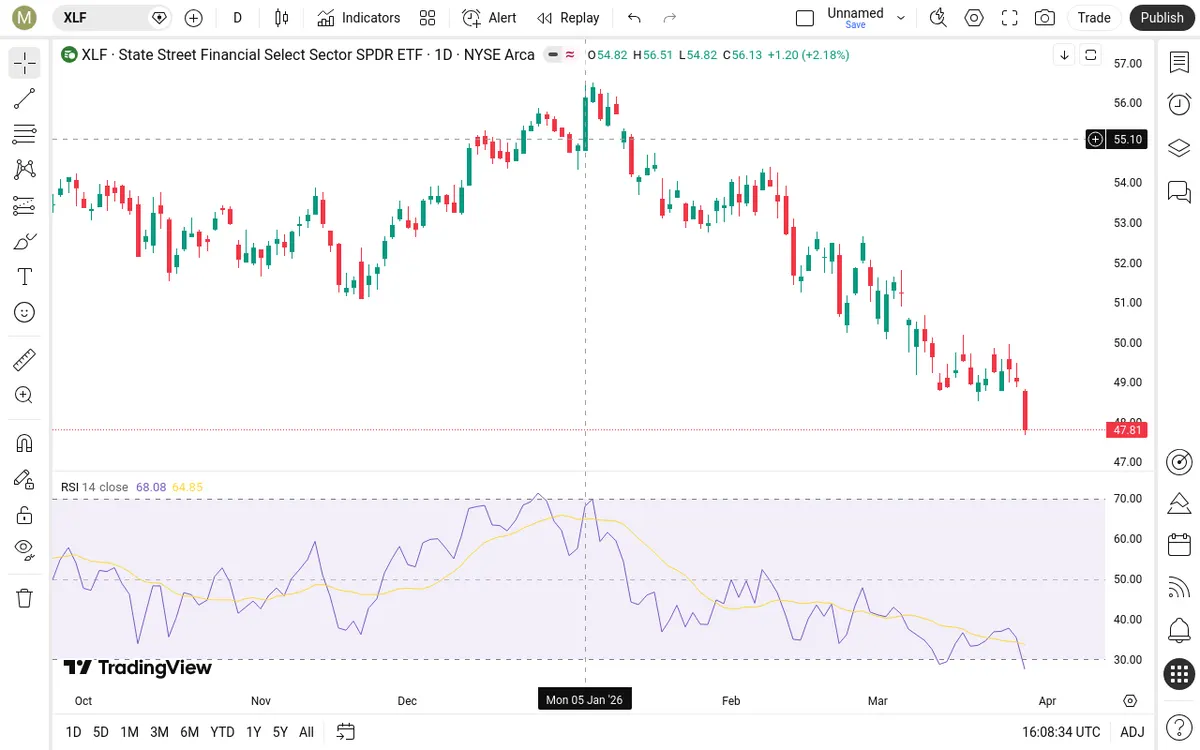Open chart settings hexagon icon
The image size is (1200, 750).
point(974,17)
